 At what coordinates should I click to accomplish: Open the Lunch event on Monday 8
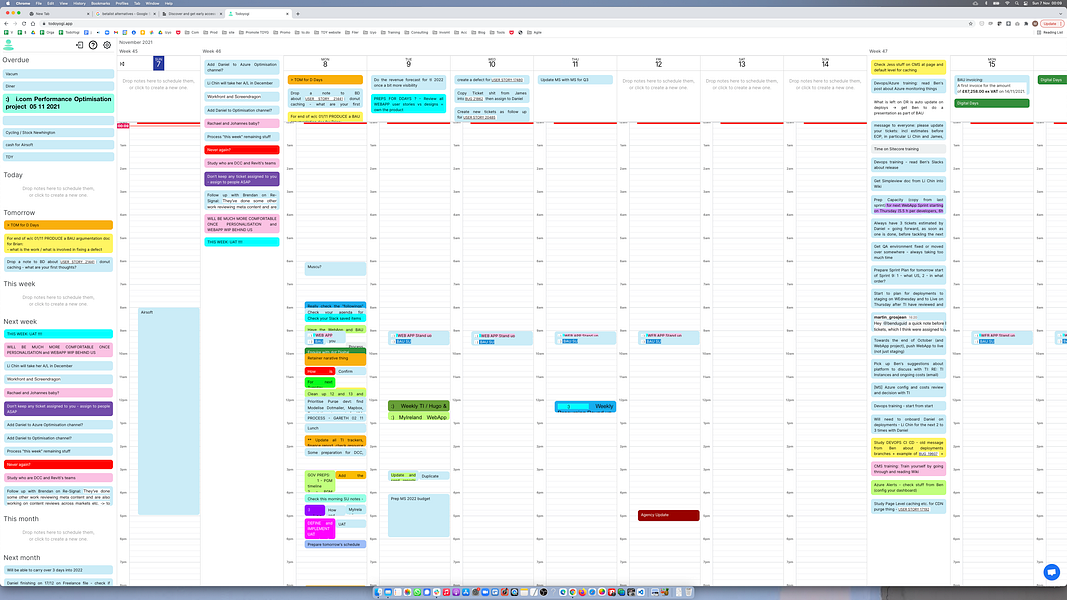335,429
